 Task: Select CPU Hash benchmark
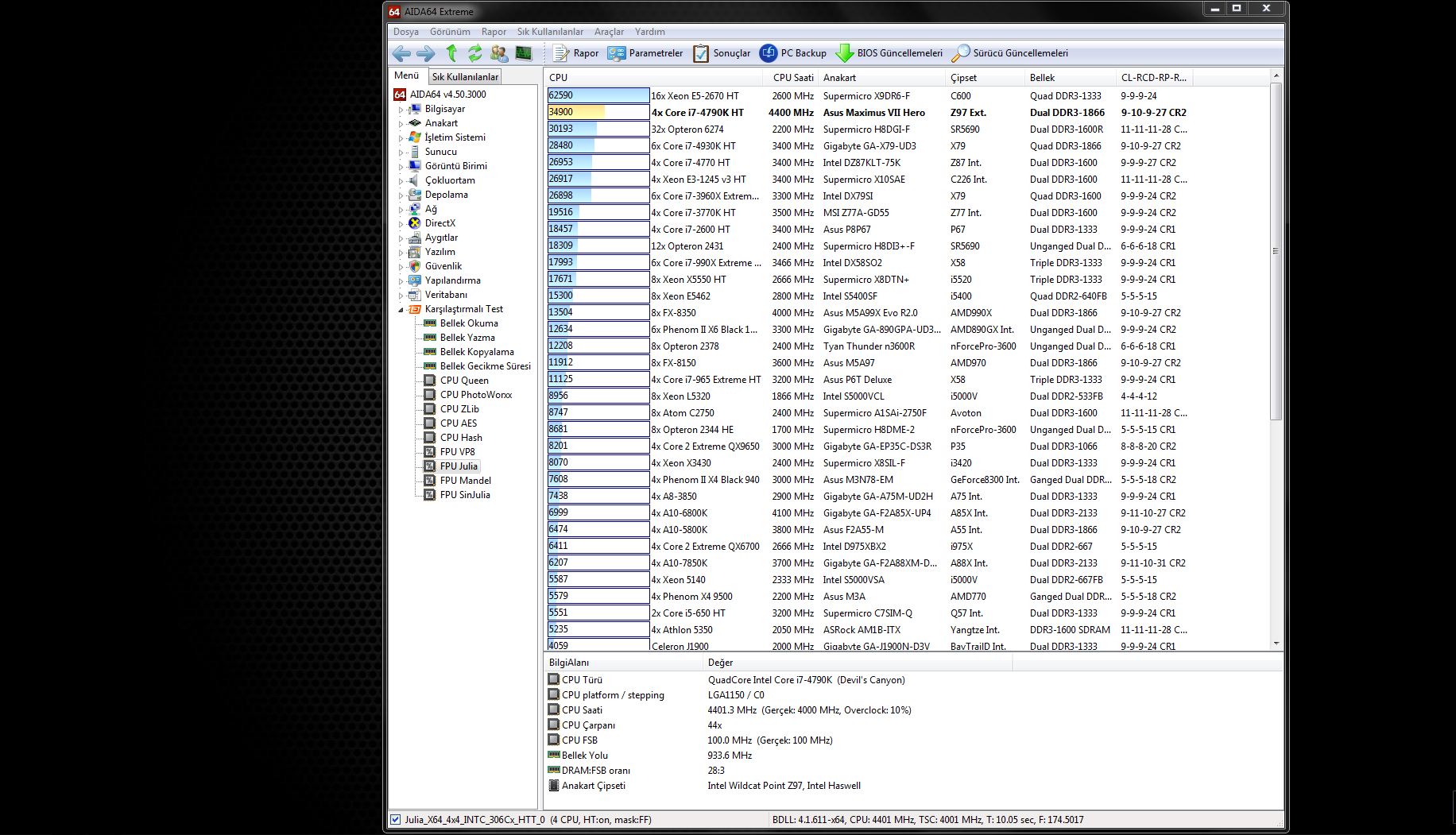tap(461, 438)
